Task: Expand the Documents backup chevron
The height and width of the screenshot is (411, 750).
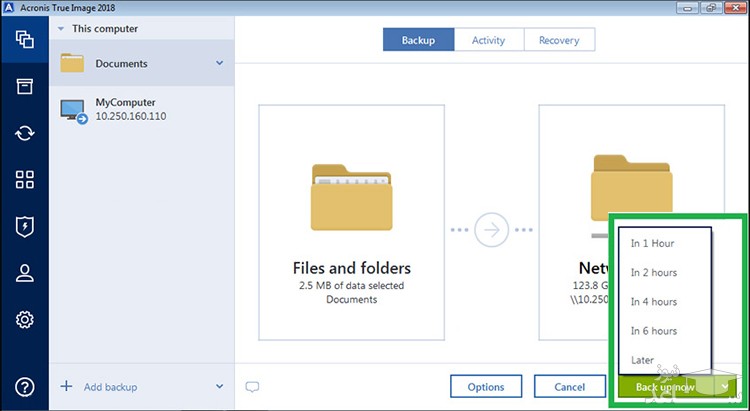Action: coord(219,64)
